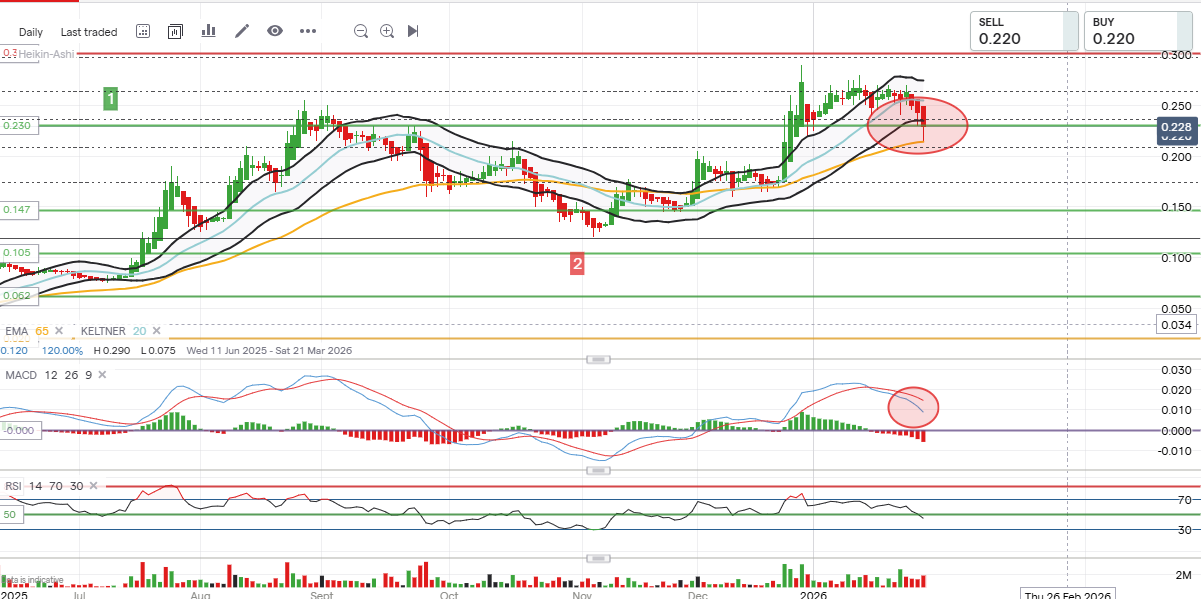Jump to latest candle with skip-forward icon
This screenshot has height=599, width=1201.
[x=413, y=31]
